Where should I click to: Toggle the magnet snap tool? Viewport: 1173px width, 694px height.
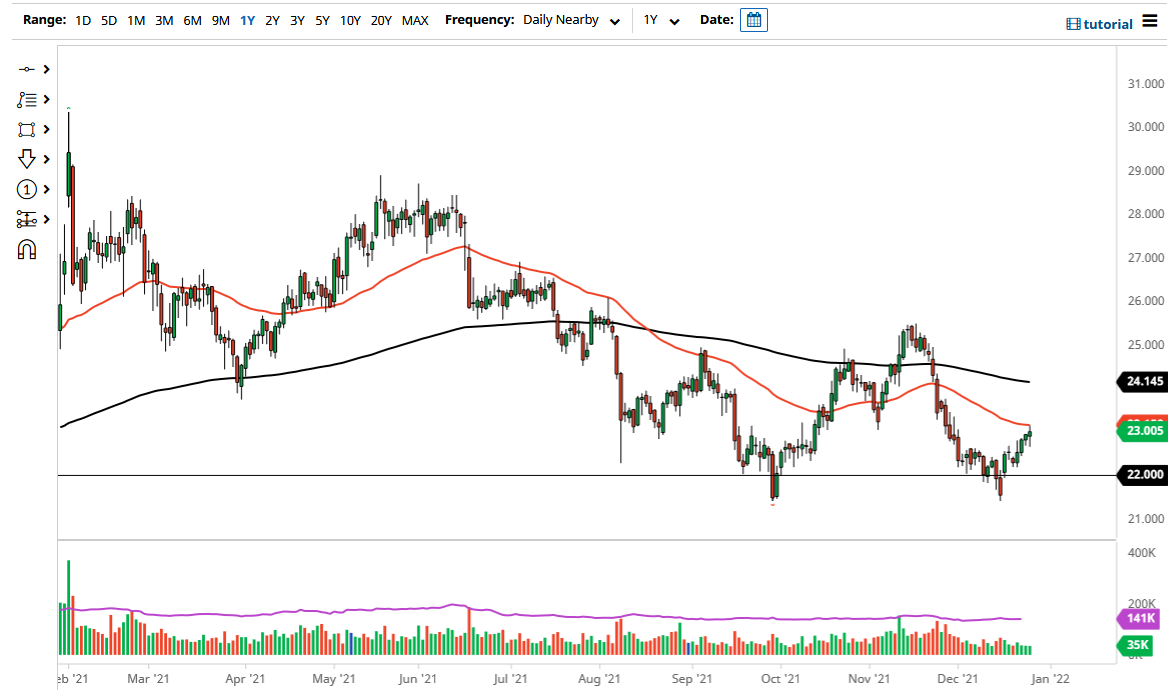point(26,249)
